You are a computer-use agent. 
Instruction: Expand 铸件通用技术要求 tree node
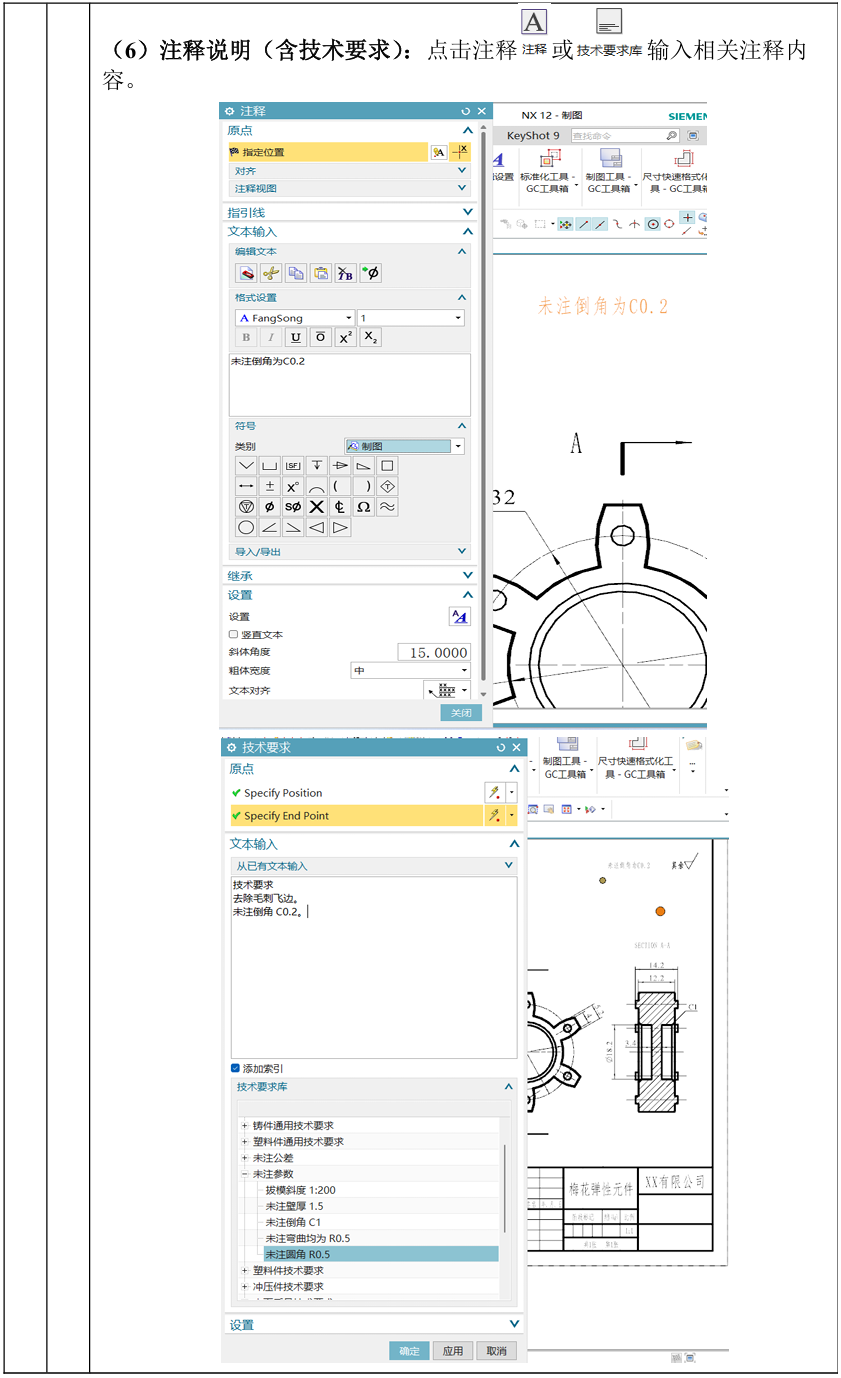(245, 1126)
